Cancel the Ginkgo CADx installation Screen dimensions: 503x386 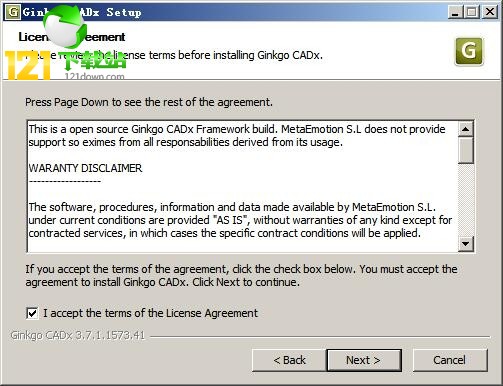pyautogui.click(x=450, y=360)
